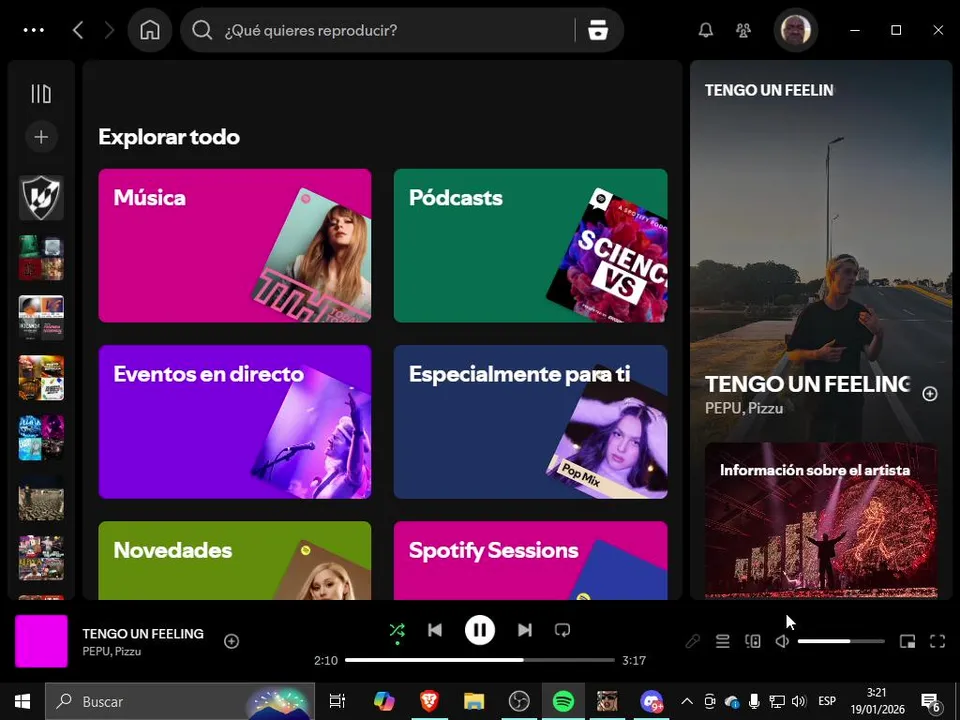Screen dimensions: 960x720
Task: Open the TENGO UN FEELING title in player bar
Action: point(143,634)
